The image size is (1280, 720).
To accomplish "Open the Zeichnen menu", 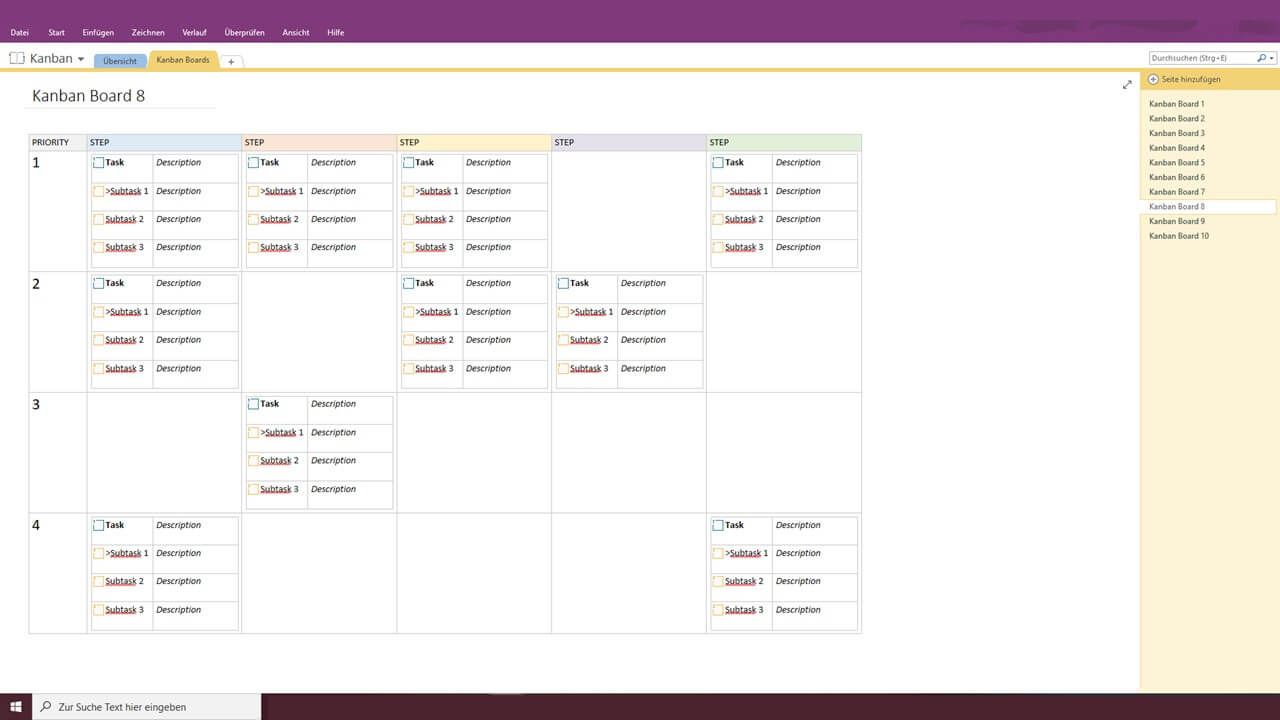I will coord(147,32).
